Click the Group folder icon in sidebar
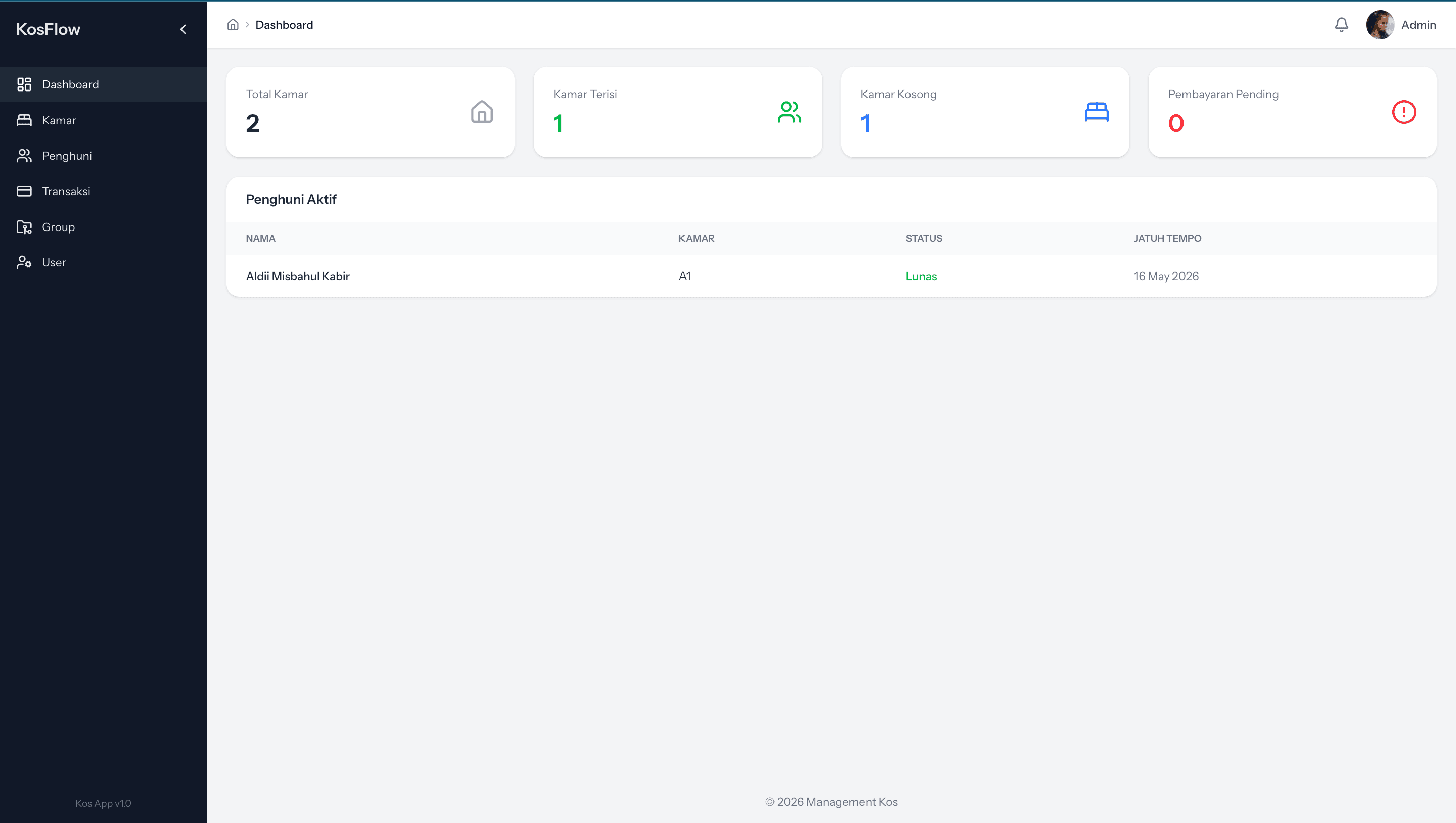The image size is (1456, 823). pyautogui.click(x=24, y=227)
